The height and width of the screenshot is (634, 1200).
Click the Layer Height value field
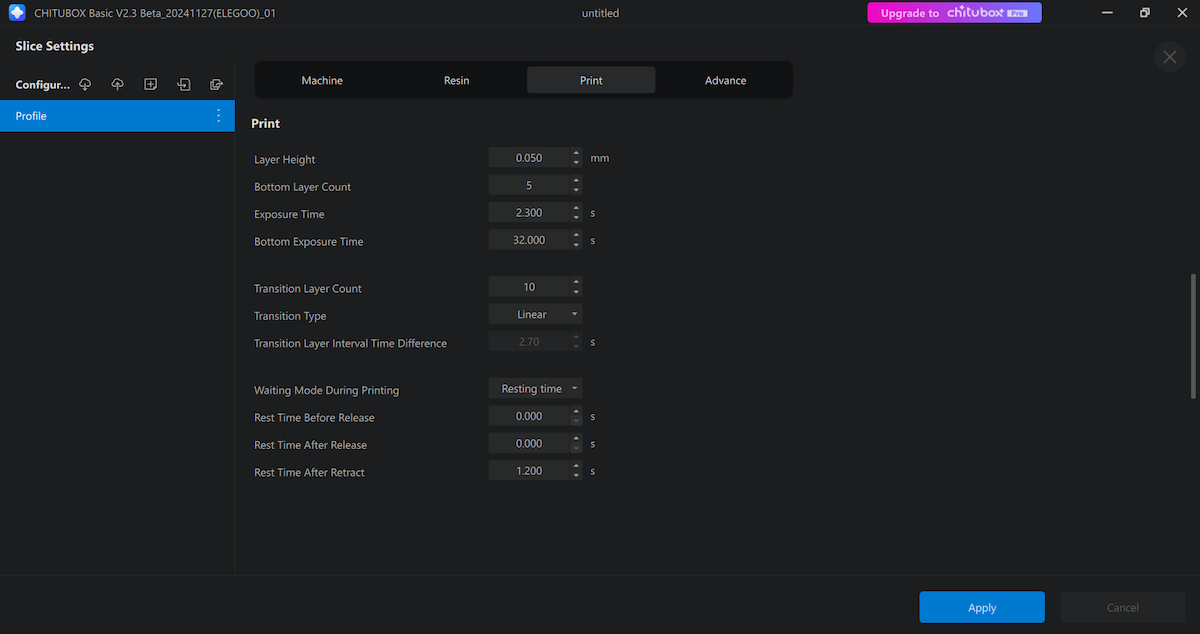pyautogui.click(x=529, y=158)
